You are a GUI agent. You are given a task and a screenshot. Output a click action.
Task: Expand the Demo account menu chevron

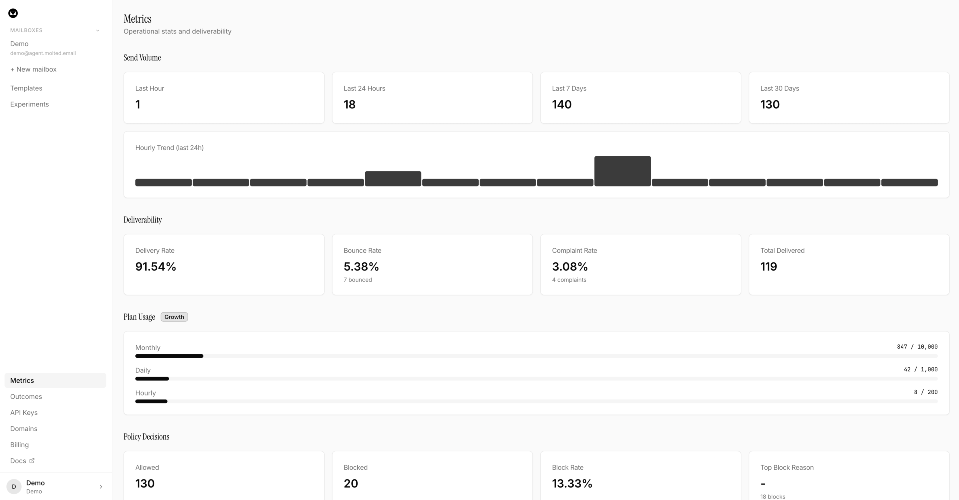pos(101,487)
